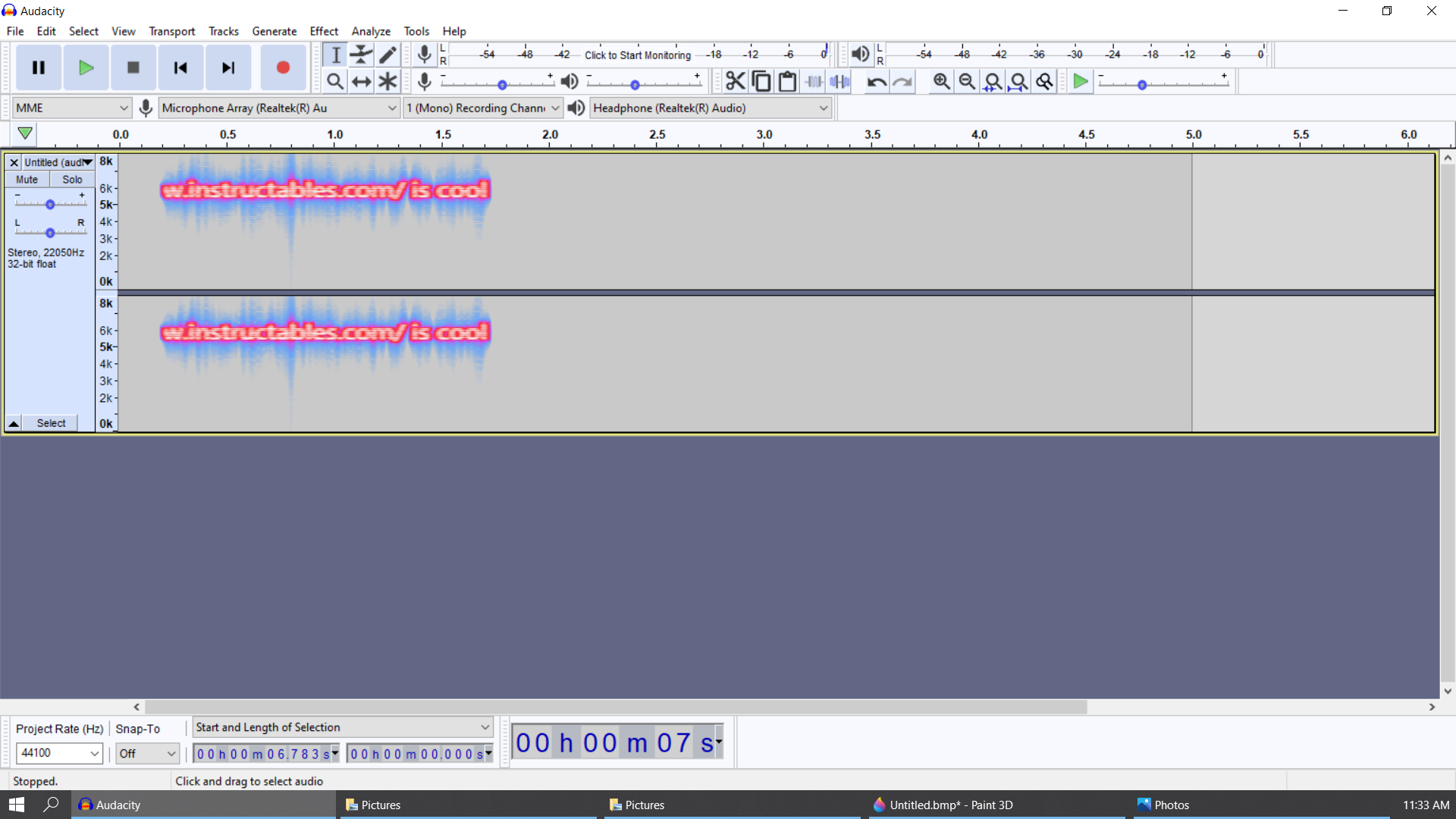Screen dimensions: 1456x819
Task: Click the Select button on the track panel
Action: [51, 422]
